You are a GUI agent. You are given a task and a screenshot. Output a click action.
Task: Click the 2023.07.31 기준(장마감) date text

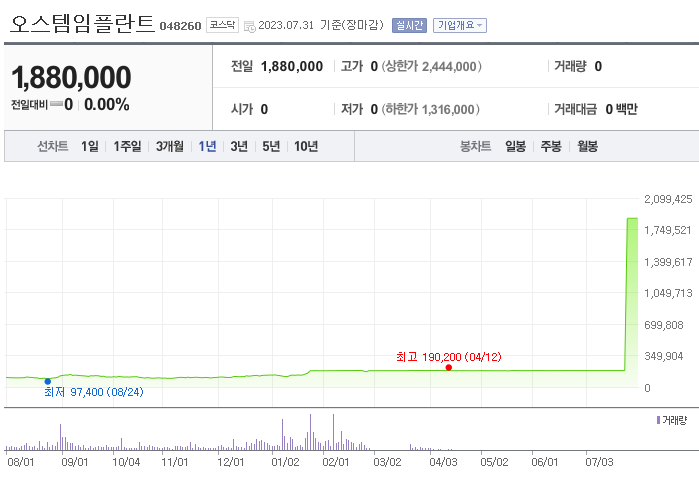[x=321, y=25]
